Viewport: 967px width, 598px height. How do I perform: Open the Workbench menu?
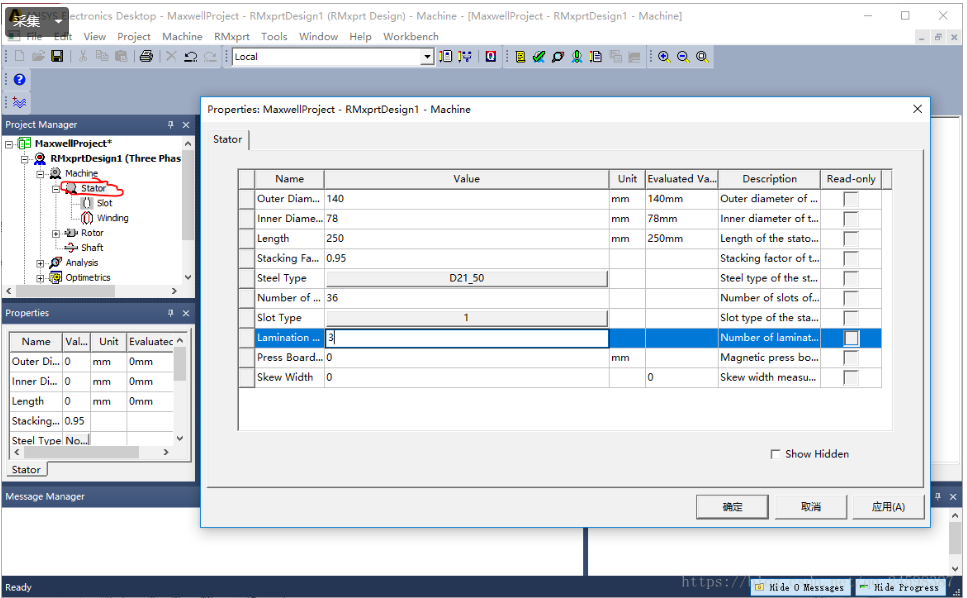(x=411, y=36)
